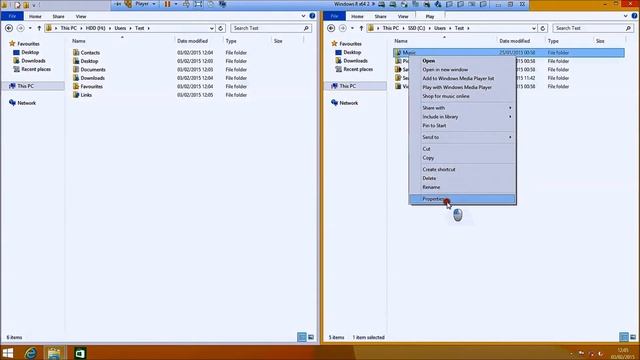Go back in the SSD (C:) Explorer window

(x=331, y=28)
